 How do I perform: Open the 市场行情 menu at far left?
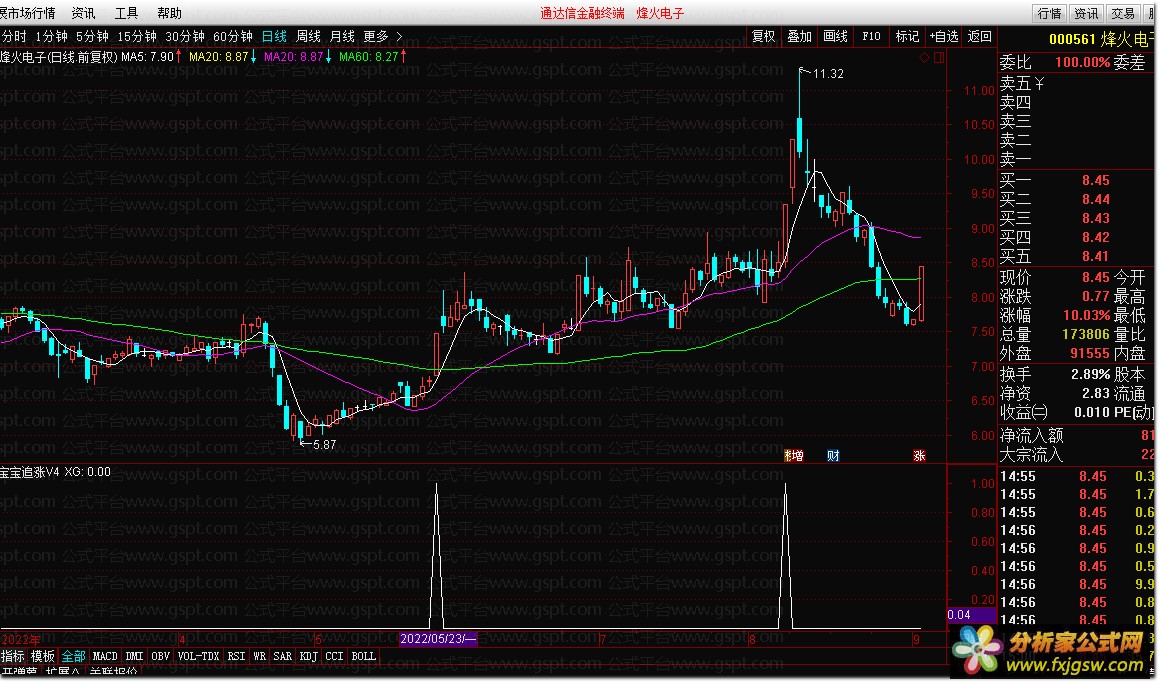28,13
